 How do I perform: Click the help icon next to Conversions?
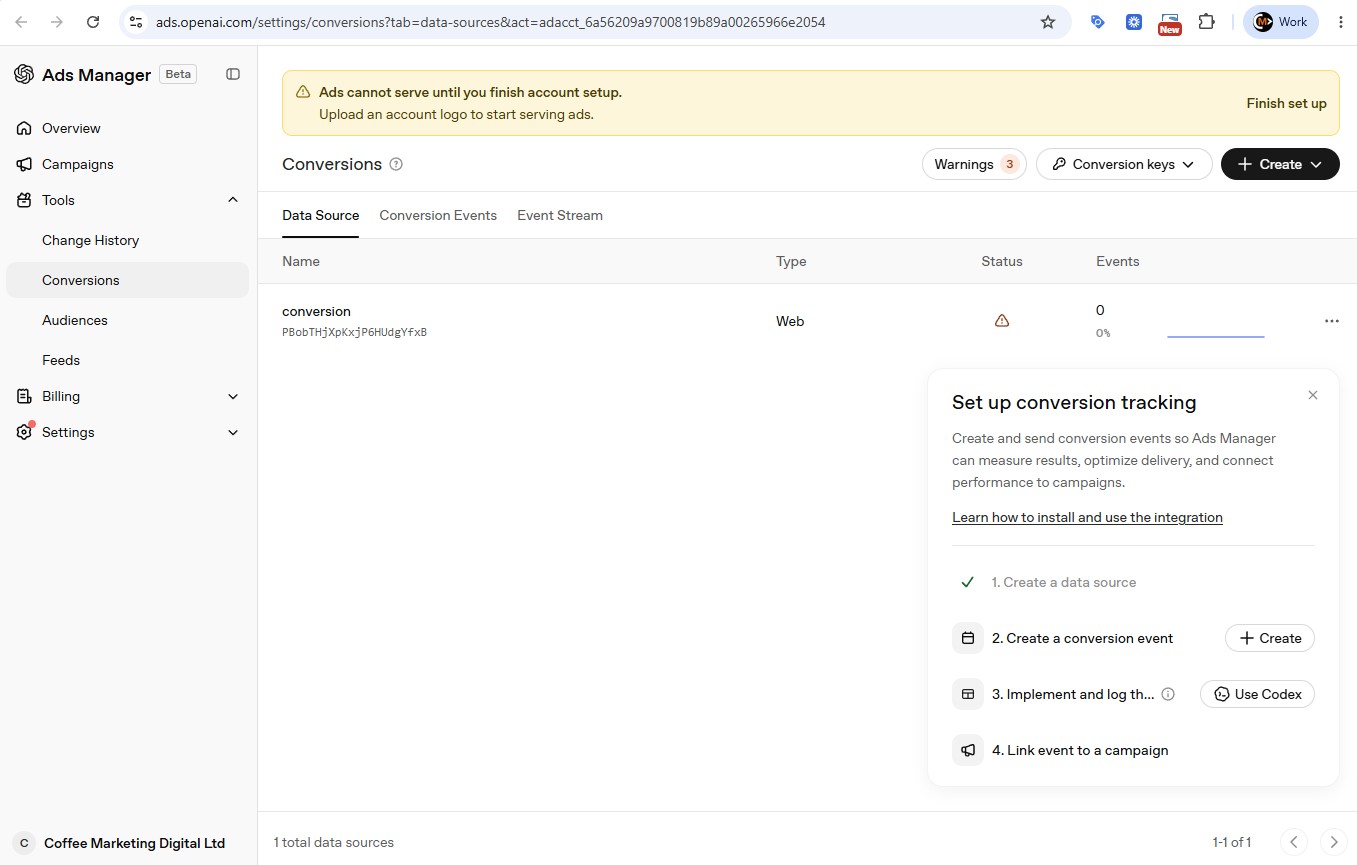click(396, 164)
